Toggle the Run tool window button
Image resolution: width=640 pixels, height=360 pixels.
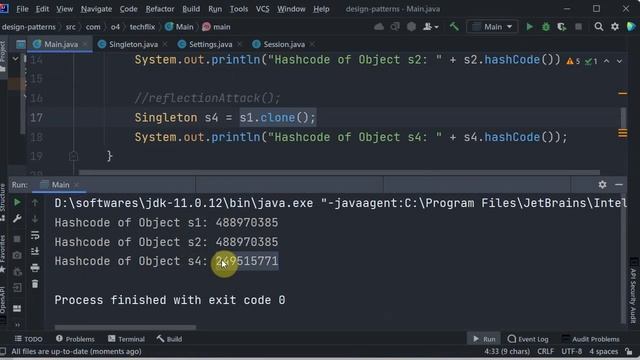click(484, 339)
